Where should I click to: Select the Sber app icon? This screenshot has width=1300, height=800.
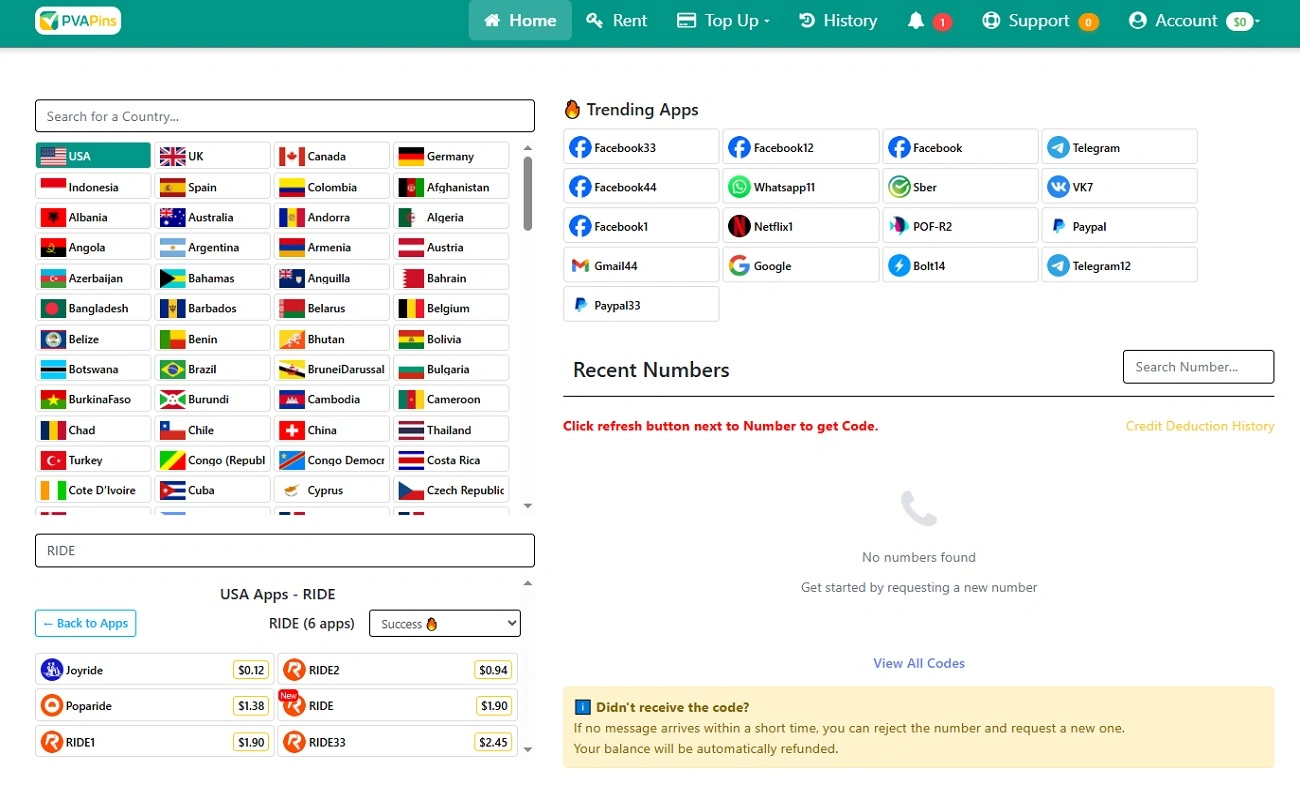coord(899,187)
